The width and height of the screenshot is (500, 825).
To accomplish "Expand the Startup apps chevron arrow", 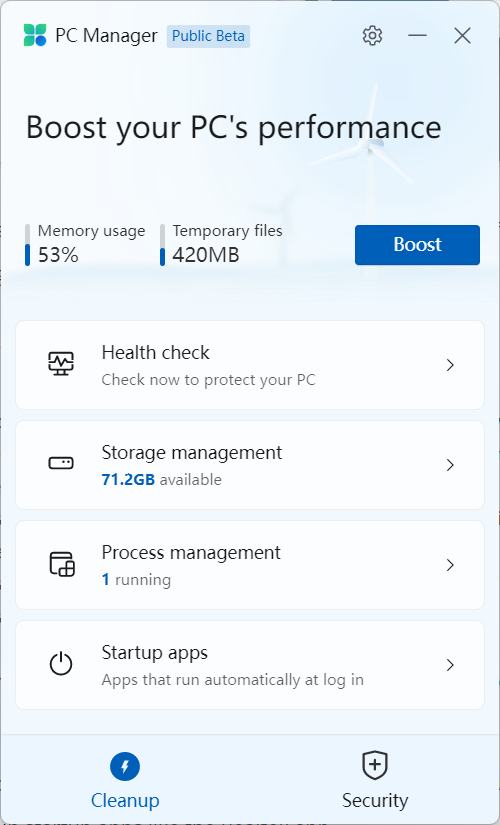I will coord(450,665).
